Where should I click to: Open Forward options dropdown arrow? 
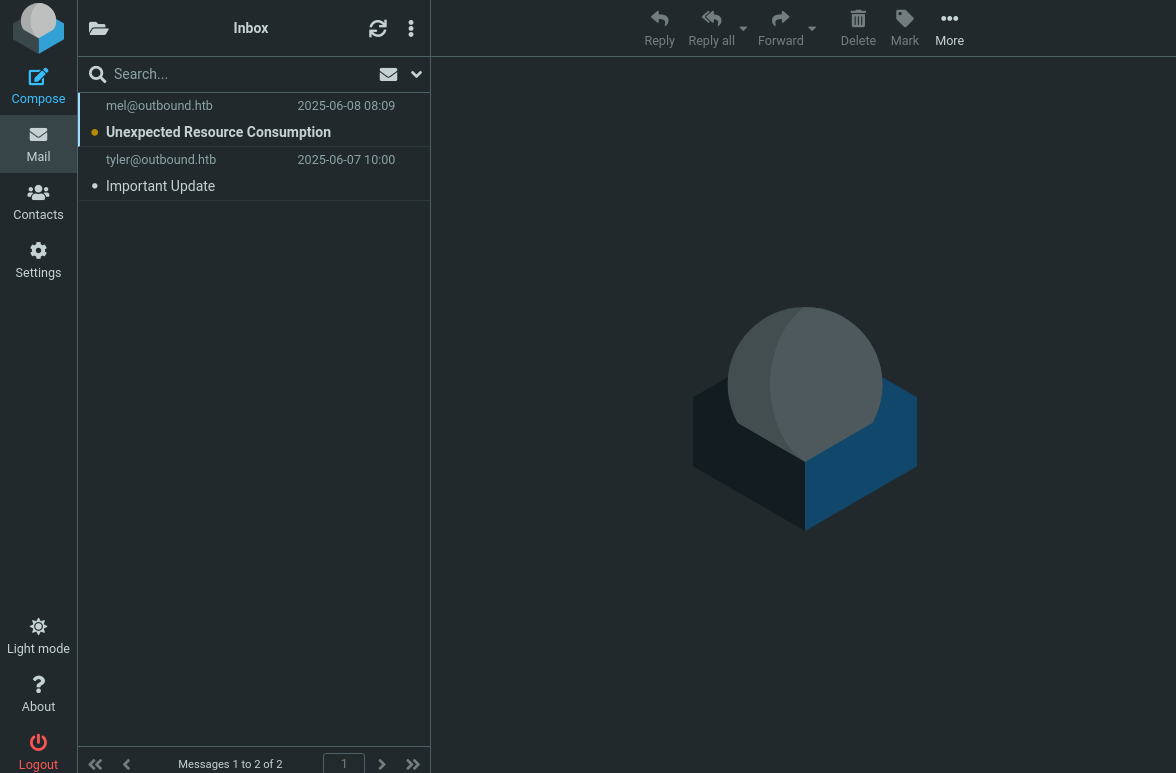click(812, 29)
